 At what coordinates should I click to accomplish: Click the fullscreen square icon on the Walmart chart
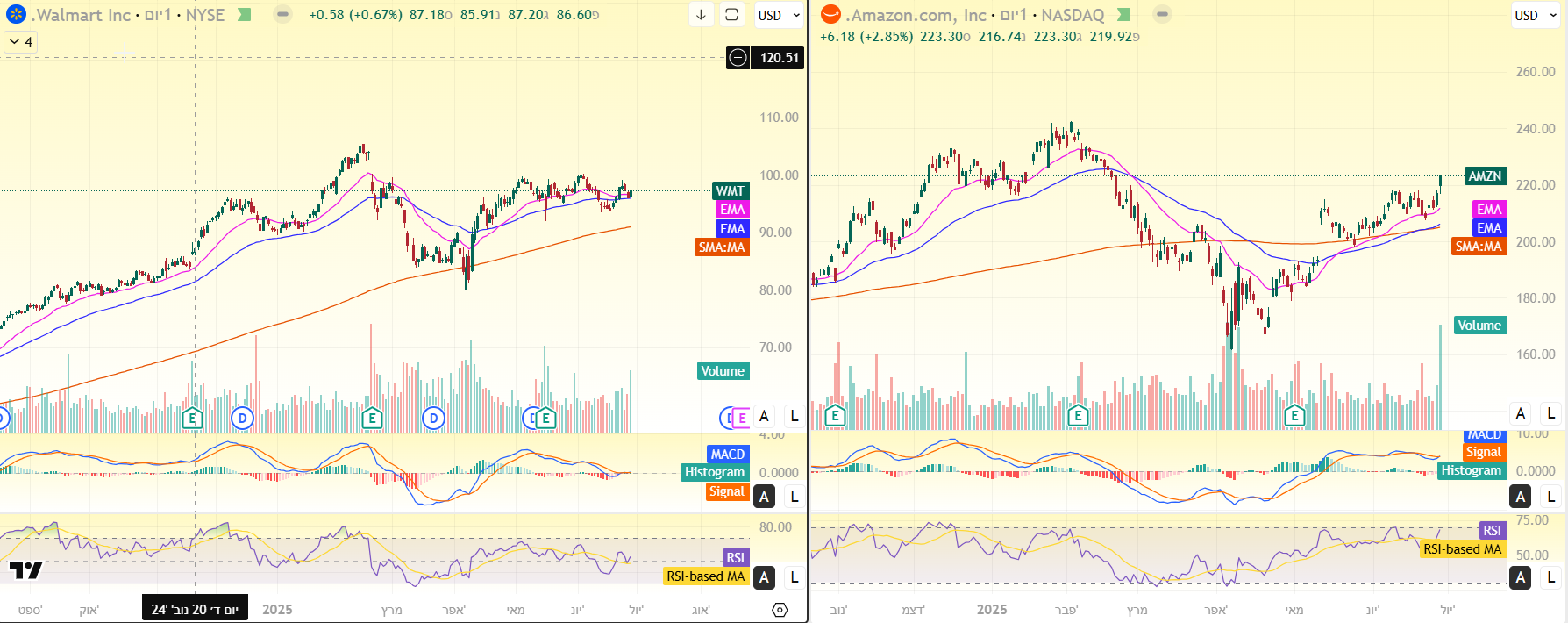[731, 15]
